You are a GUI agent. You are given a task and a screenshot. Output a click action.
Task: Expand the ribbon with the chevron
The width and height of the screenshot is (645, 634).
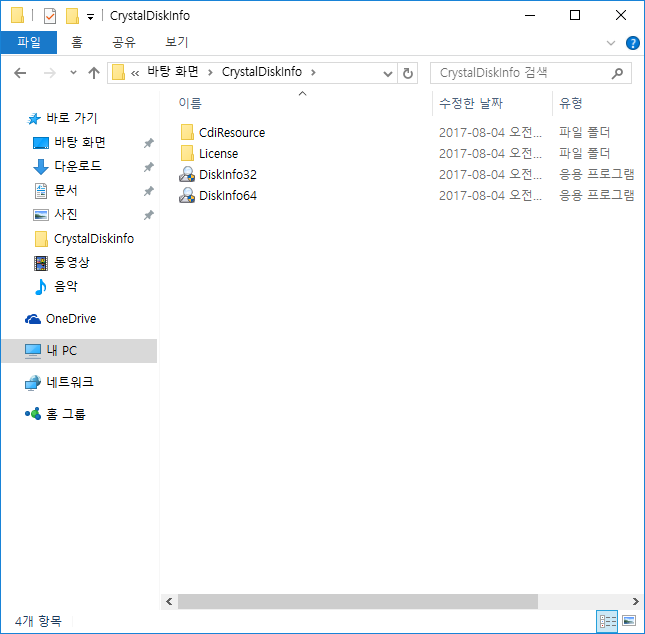coord(611,43)
